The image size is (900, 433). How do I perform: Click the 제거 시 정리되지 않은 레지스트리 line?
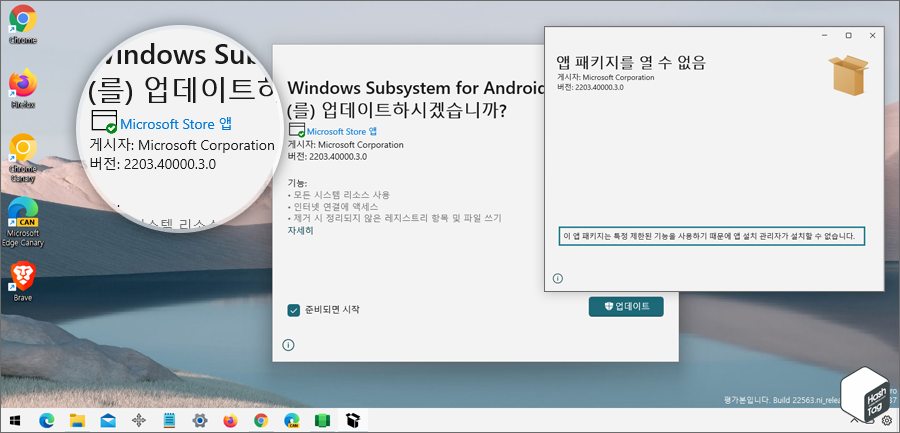[395, 218]
